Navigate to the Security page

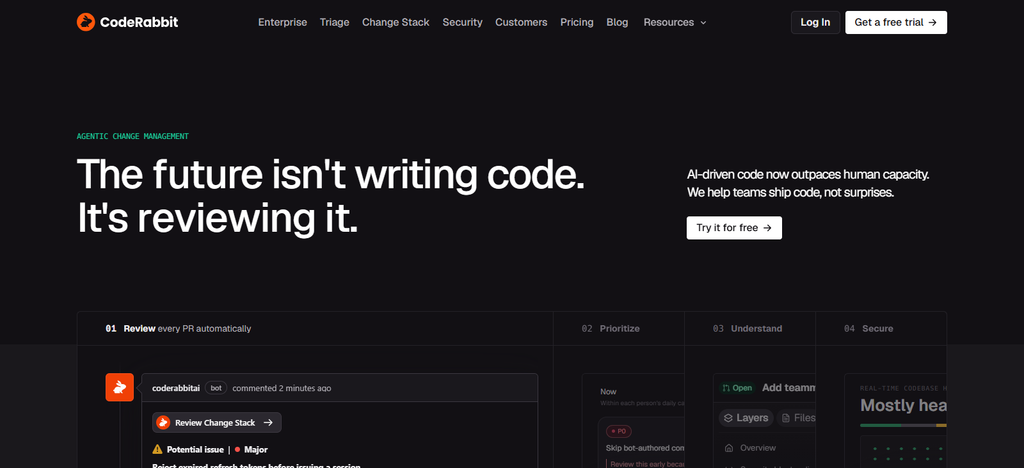pyautogui.click(x=462, y=22)
